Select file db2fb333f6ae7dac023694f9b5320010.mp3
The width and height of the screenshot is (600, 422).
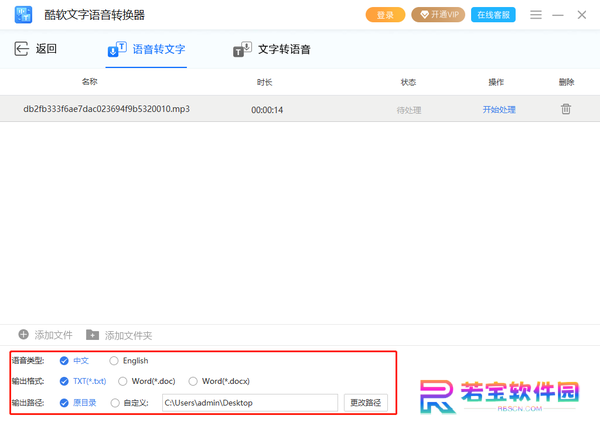point(106,109)
